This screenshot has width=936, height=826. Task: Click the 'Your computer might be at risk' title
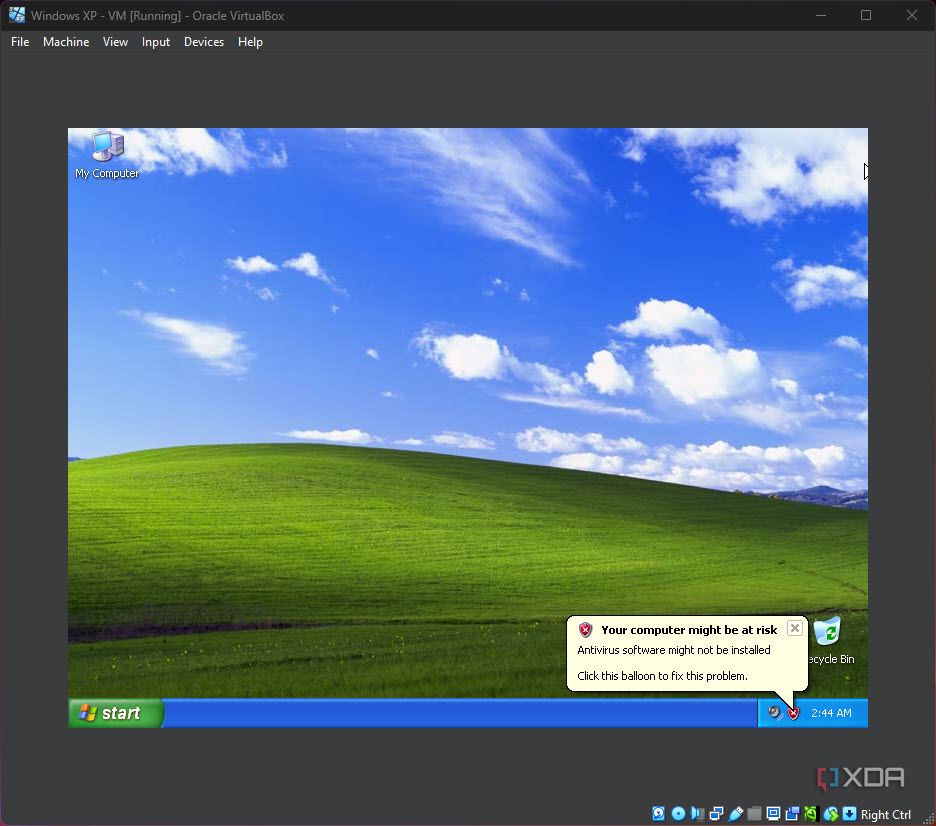click(x=689, y=630)
